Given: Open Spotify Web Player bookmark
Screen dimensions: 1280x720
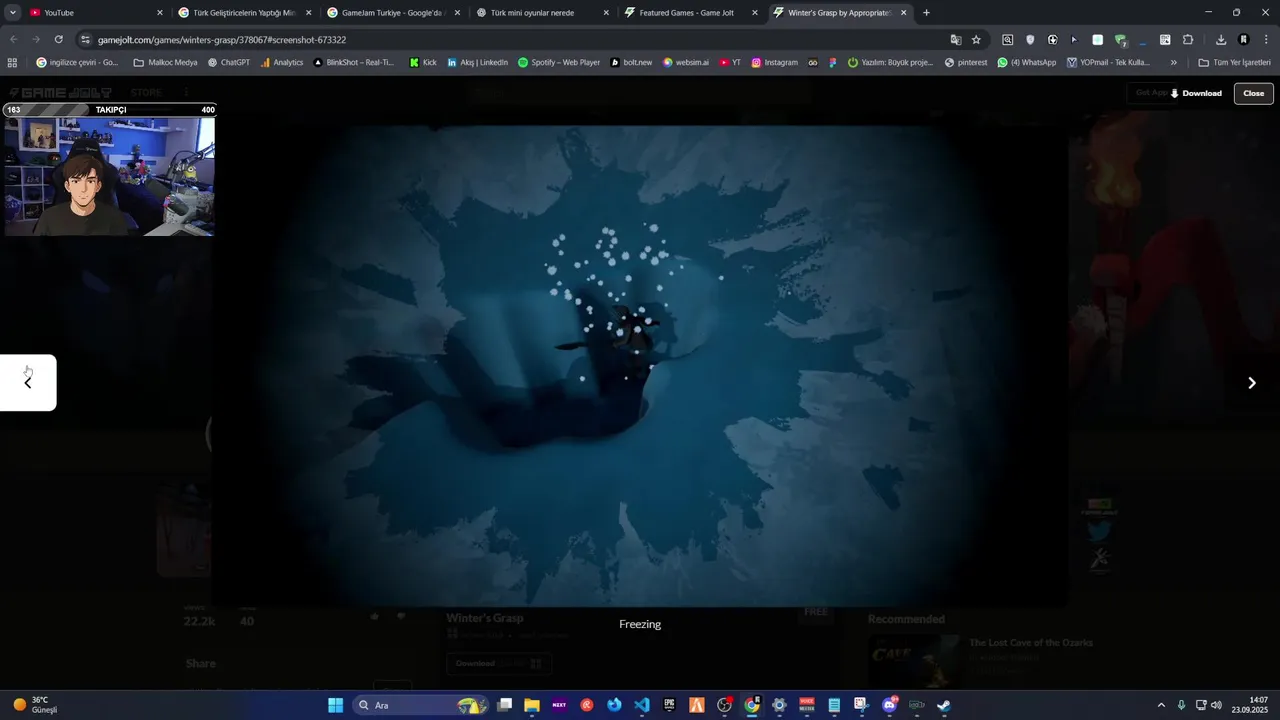Looking at the screenshot, I should coord(559,62).
